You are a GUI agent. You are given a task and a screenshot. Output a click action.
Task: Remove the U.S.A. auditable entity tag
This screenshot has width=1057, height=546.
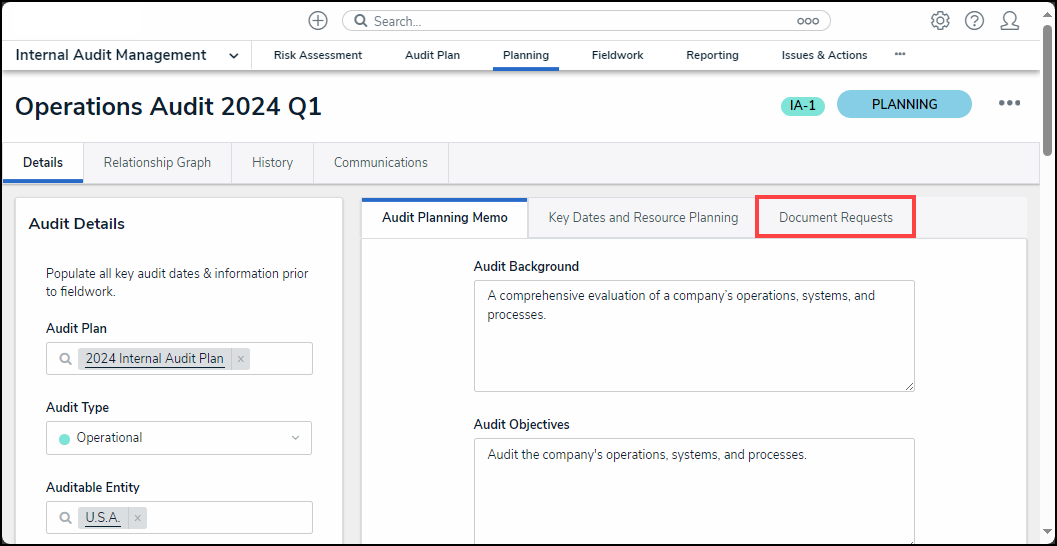pos(137,518)
